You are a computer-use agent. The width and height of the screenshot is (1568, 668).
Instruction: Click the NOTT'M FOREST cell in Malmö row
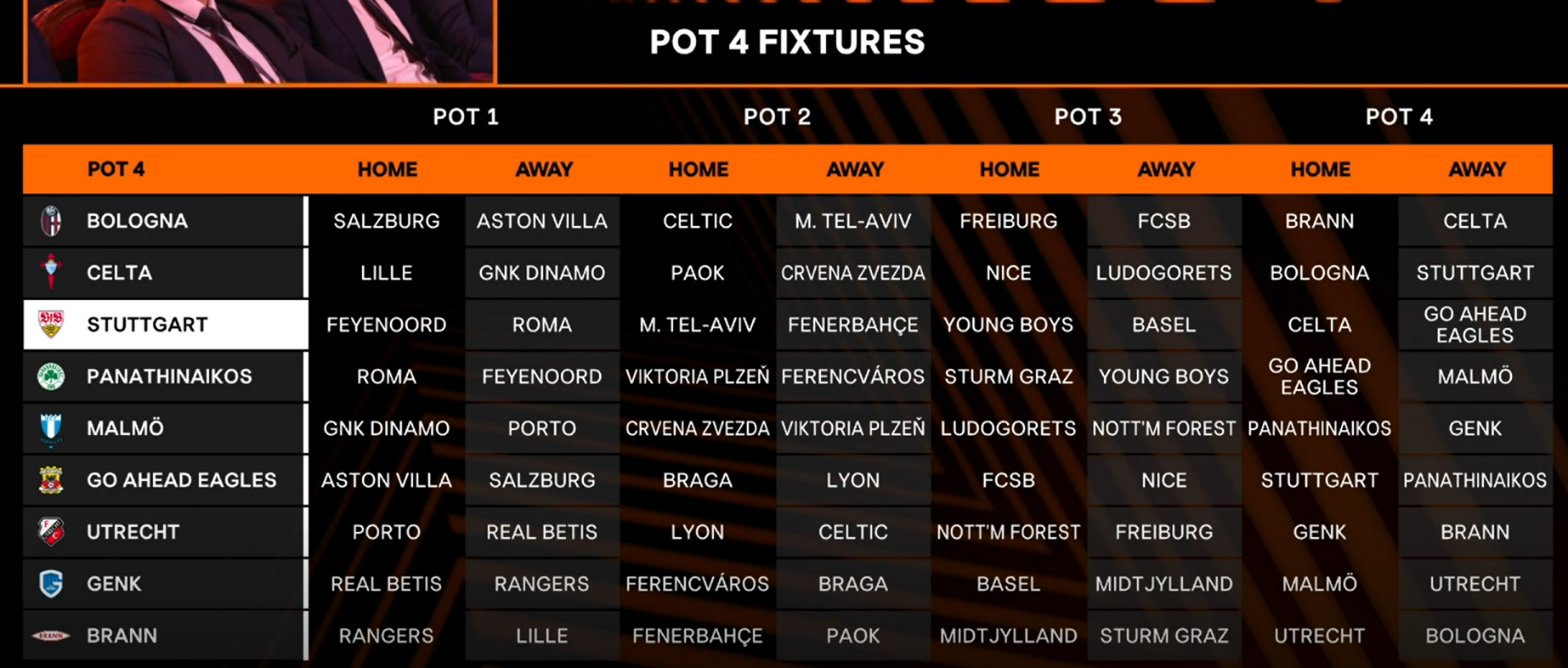[1164, 428]
